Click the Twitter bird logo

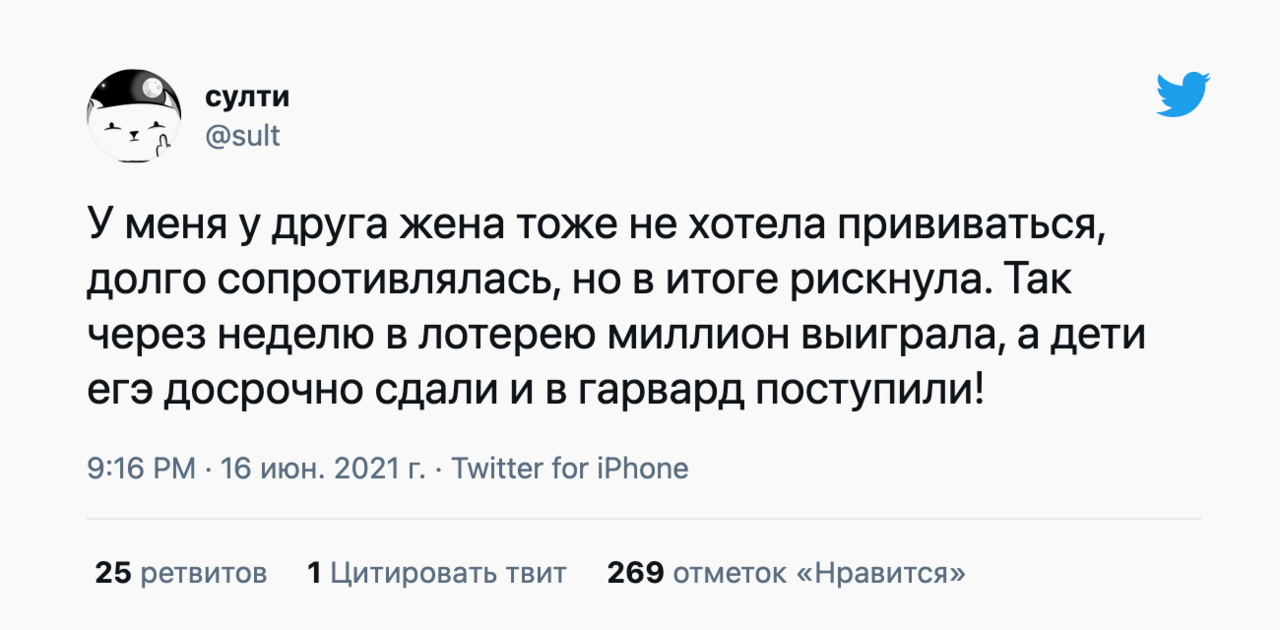(x=1183, y=96)
